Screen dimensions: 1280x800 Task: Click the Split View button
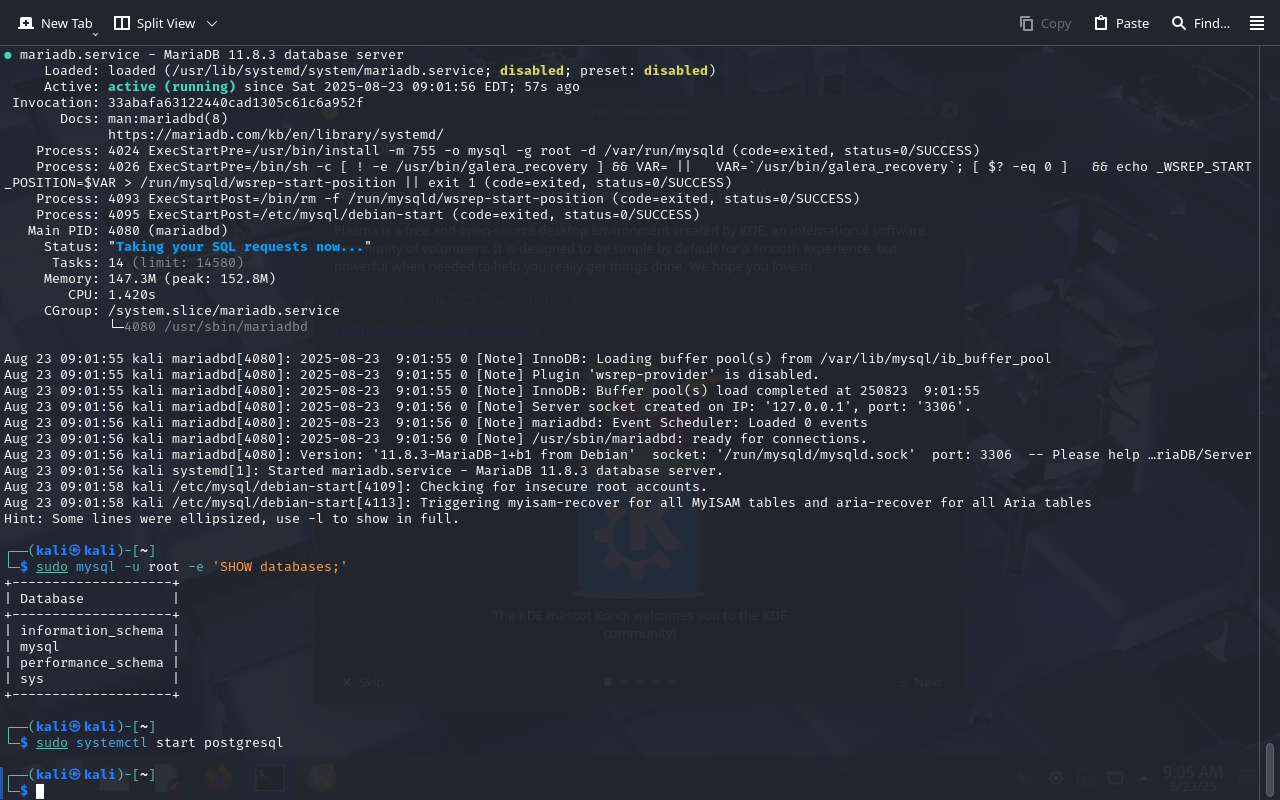click(x=155, y=23)
